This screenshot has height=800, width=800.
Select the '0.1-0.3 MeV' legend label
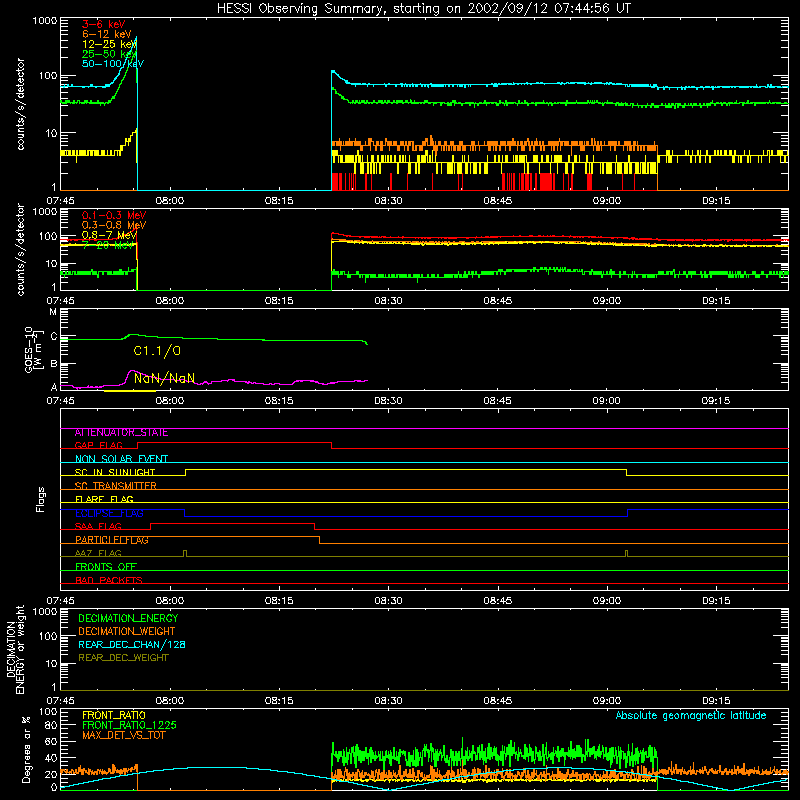tap(114, 215)
